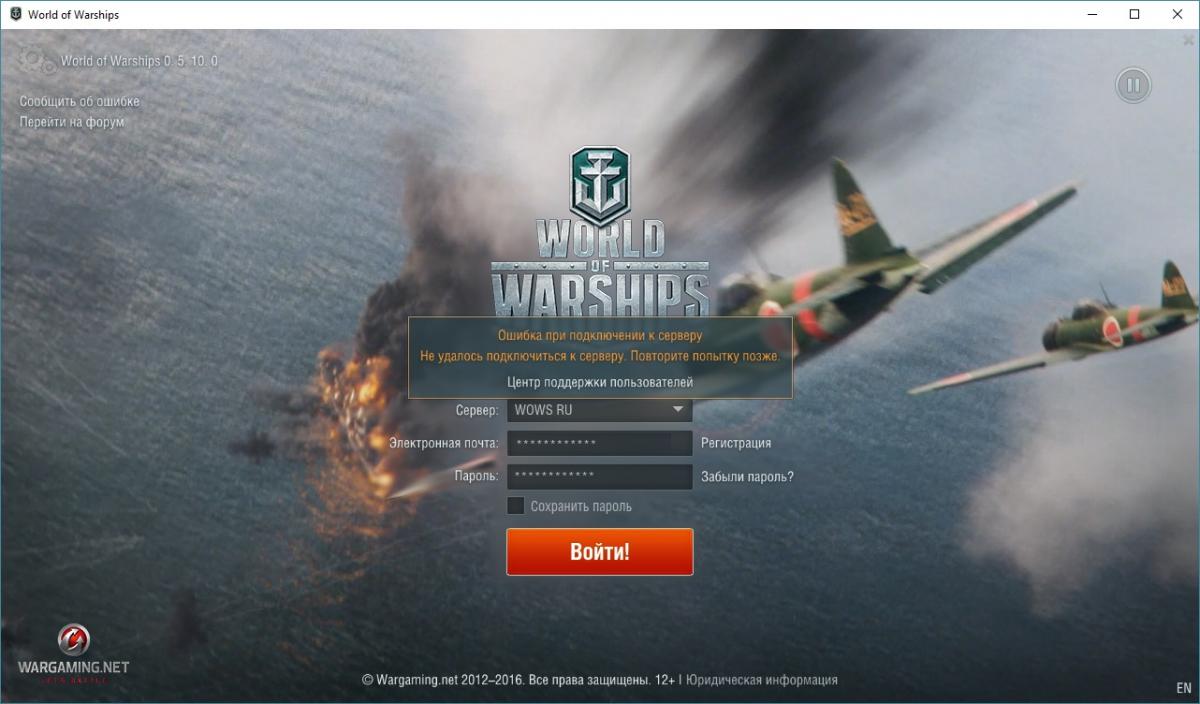Image resolution: width=1200 pixels, height=704 pixels.
Task: Open the Сообщить об ошибке link
Action: [x=80, y=101]
